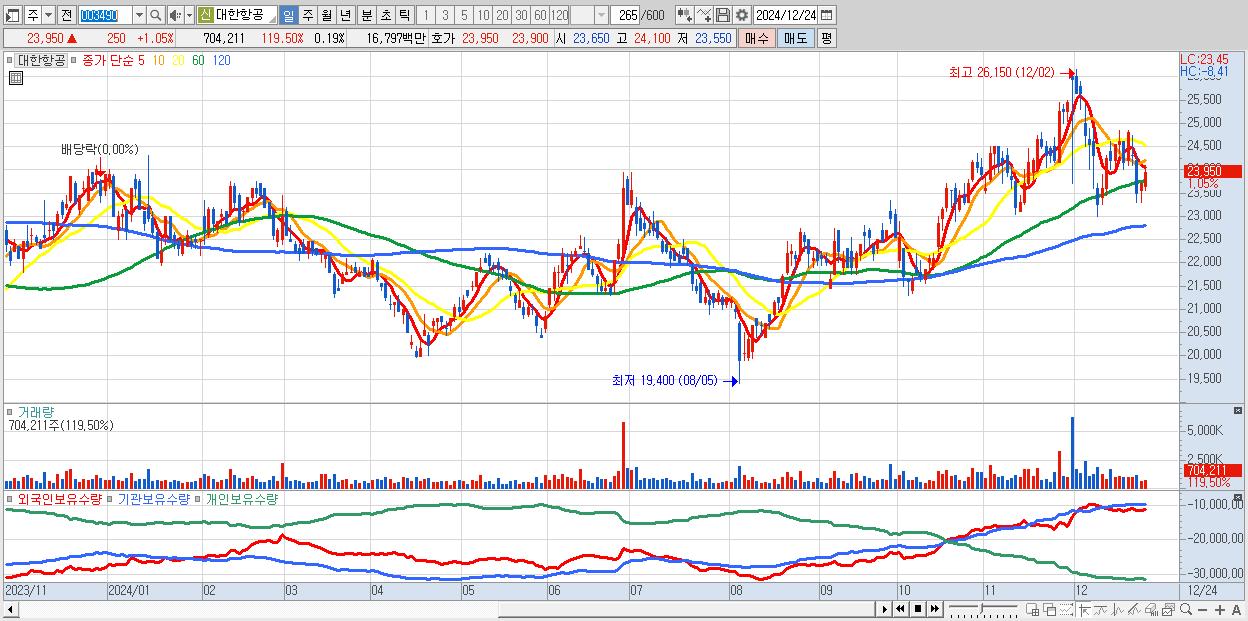This screenshot has height=621, width=1248.
Task: Choose interval 1 button
Action: 426,16
